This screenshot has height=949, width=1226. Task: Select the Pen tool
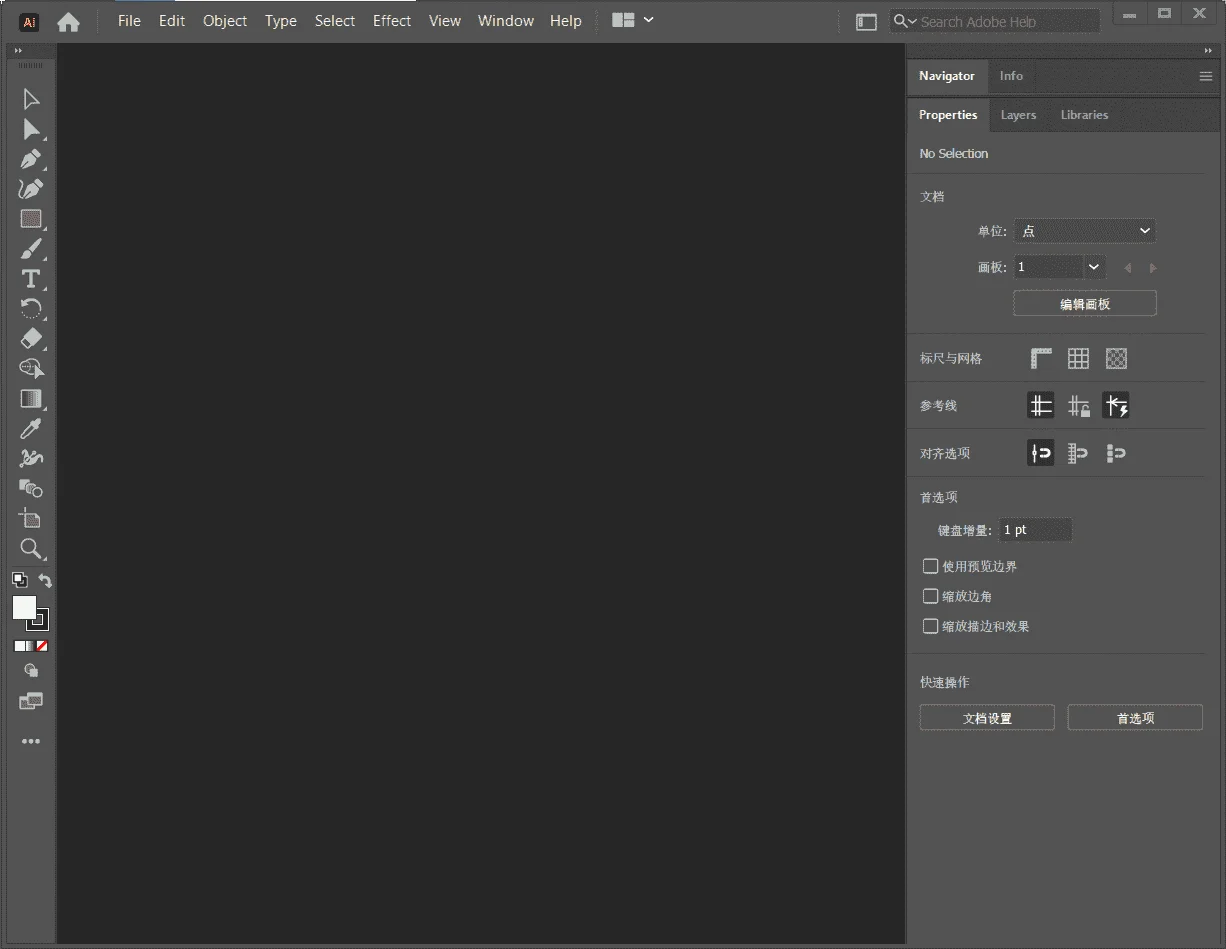pyautogui.click(x=31, y=159)
